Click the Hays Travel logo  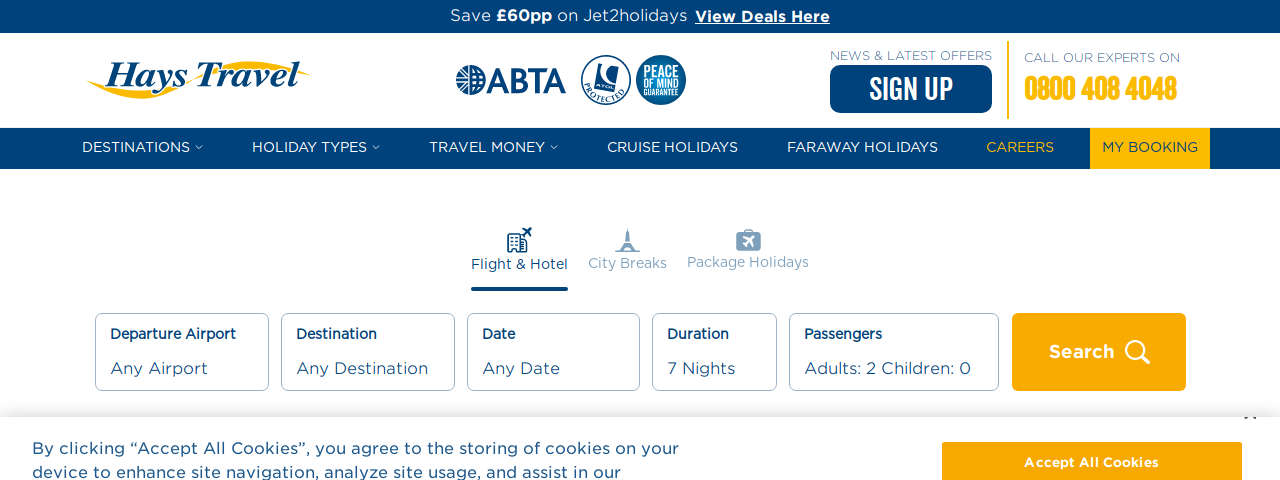tap(198, 80)
